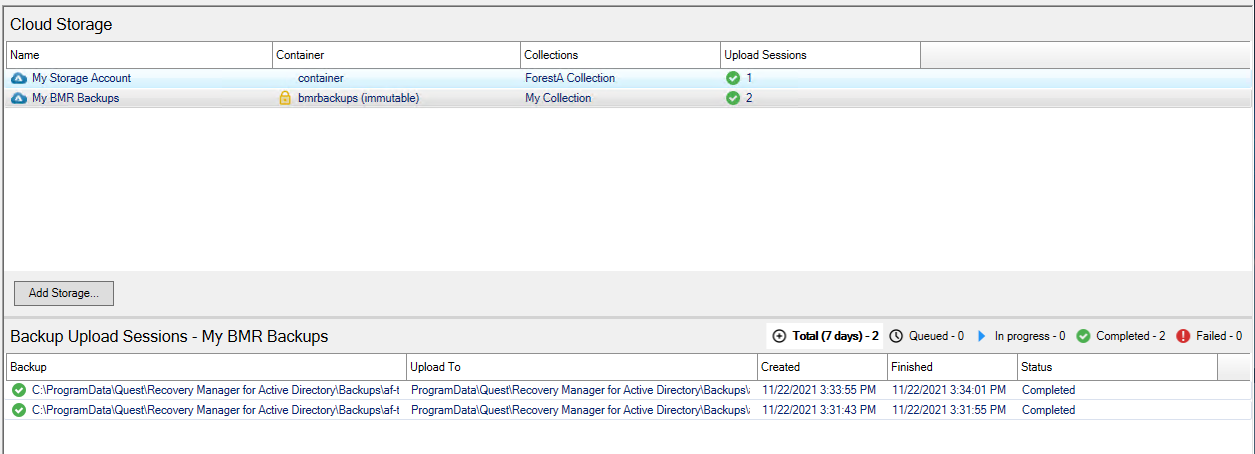Image resolution: width=1255 pixels, height=454 pixels.
Task: Sort cloud storage by Name column
Action: point(139,55)
